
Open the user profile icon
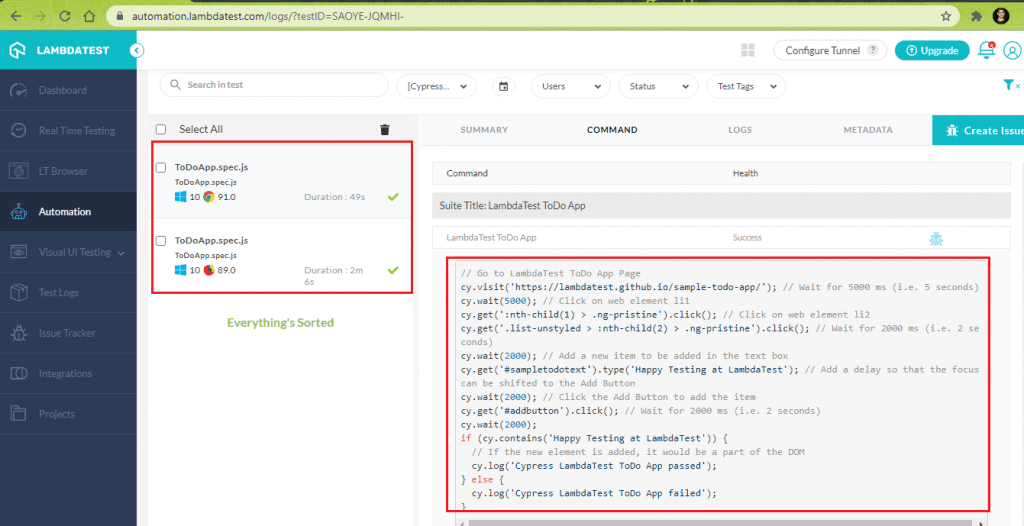(x=1012, y=50)
